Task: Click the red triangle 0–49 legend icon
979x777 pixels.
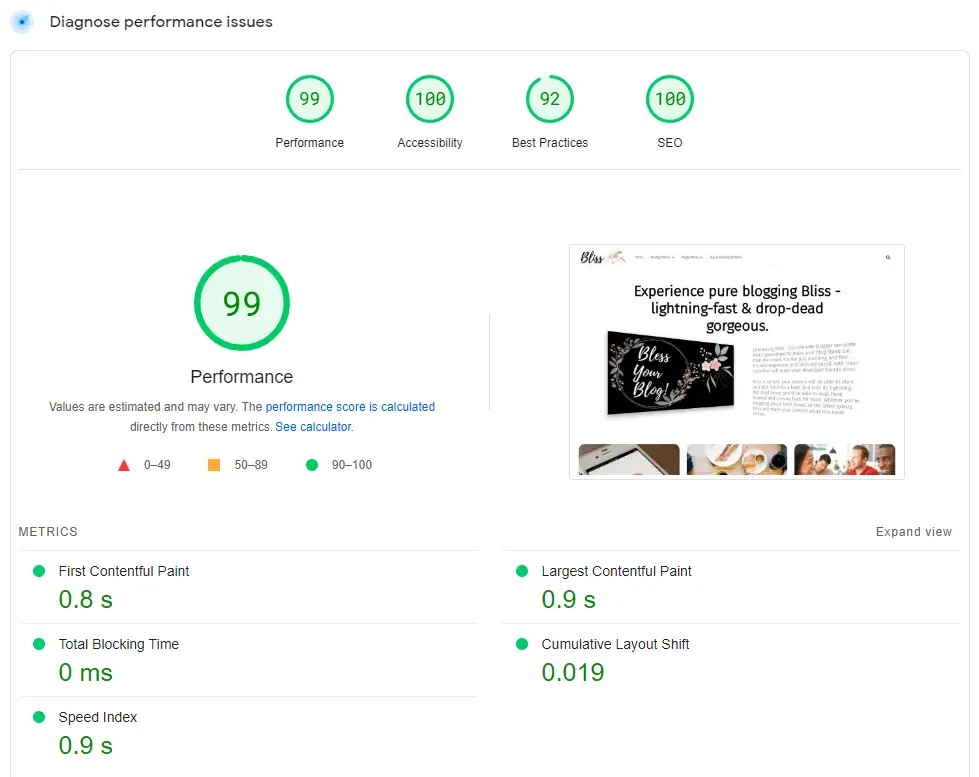Action: click(124, 465)
